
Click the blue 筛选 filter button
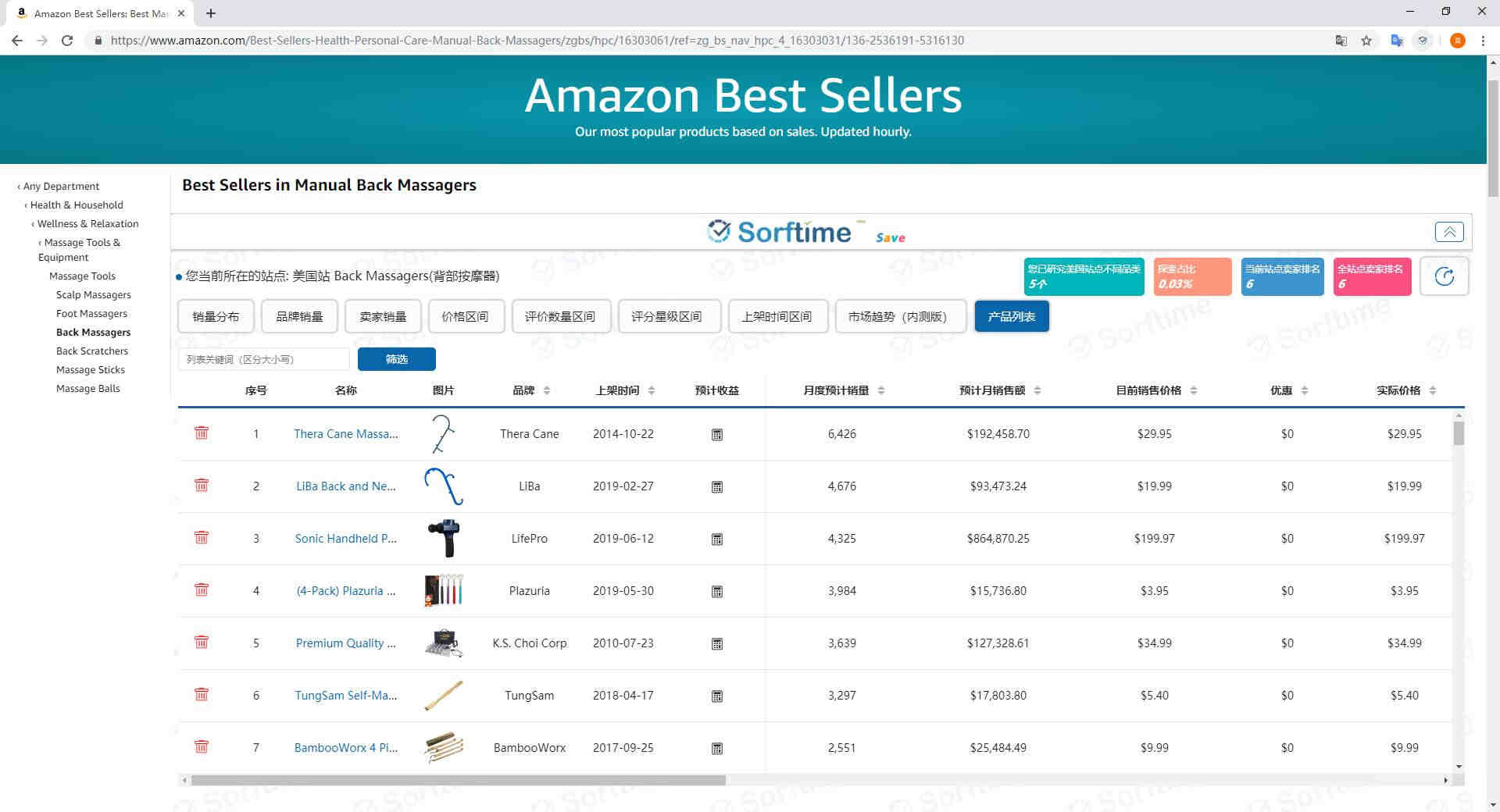(397, 359)
